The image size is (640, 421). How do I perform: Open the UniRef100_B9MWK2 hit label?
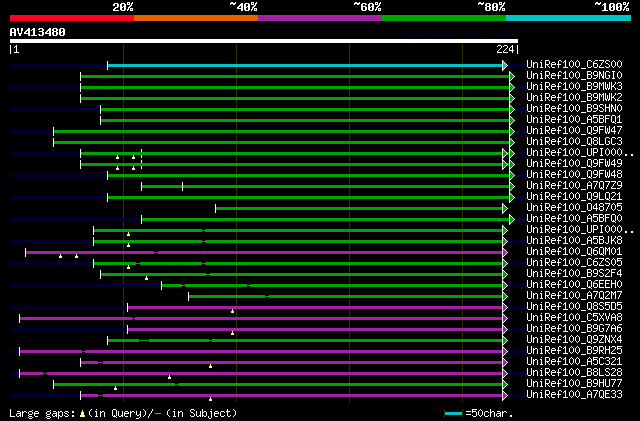[x=574, y=97]
